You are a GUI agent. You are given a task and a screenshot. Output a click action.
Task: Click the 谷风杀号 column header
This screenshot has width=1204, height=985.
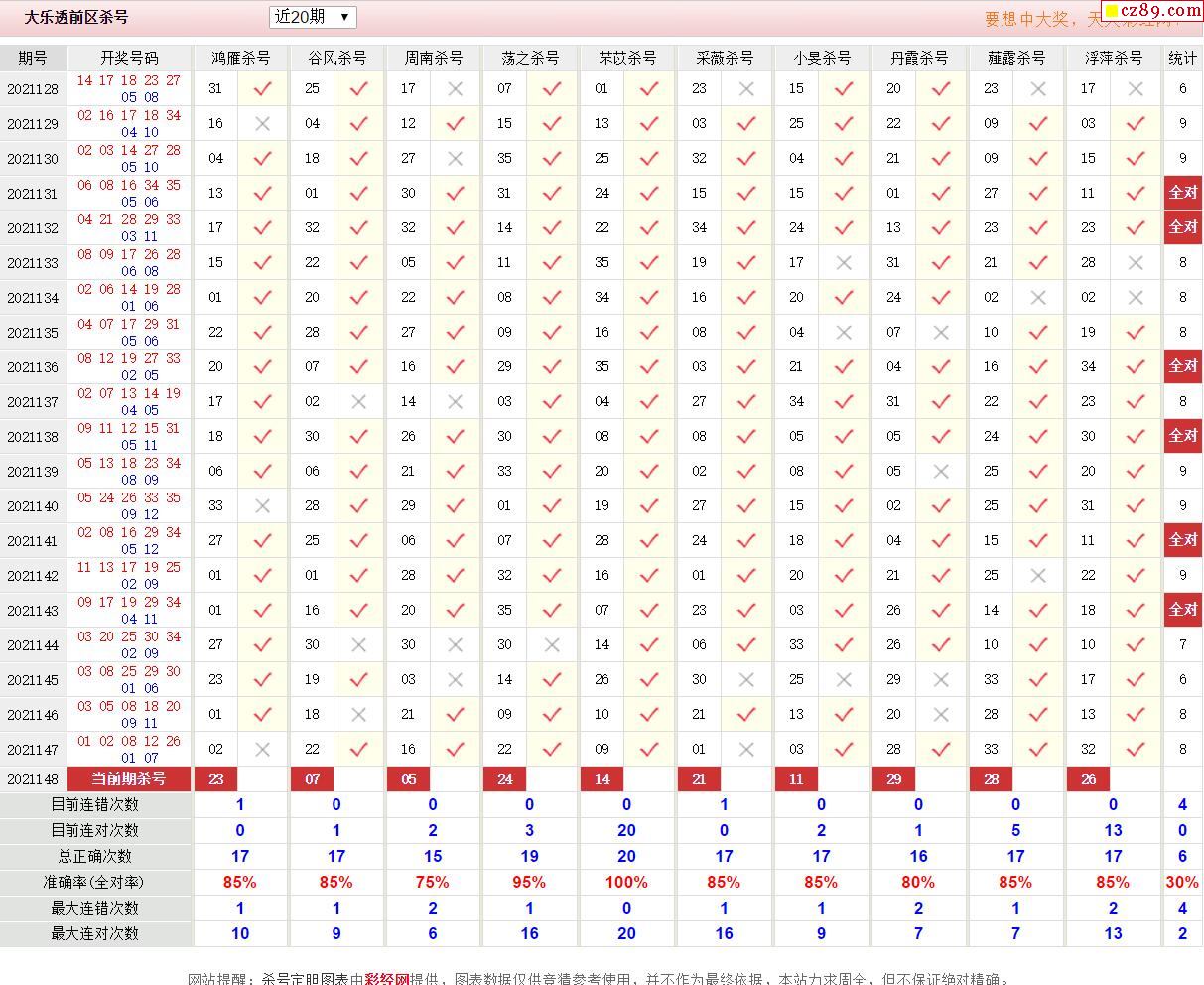(336, 58)
